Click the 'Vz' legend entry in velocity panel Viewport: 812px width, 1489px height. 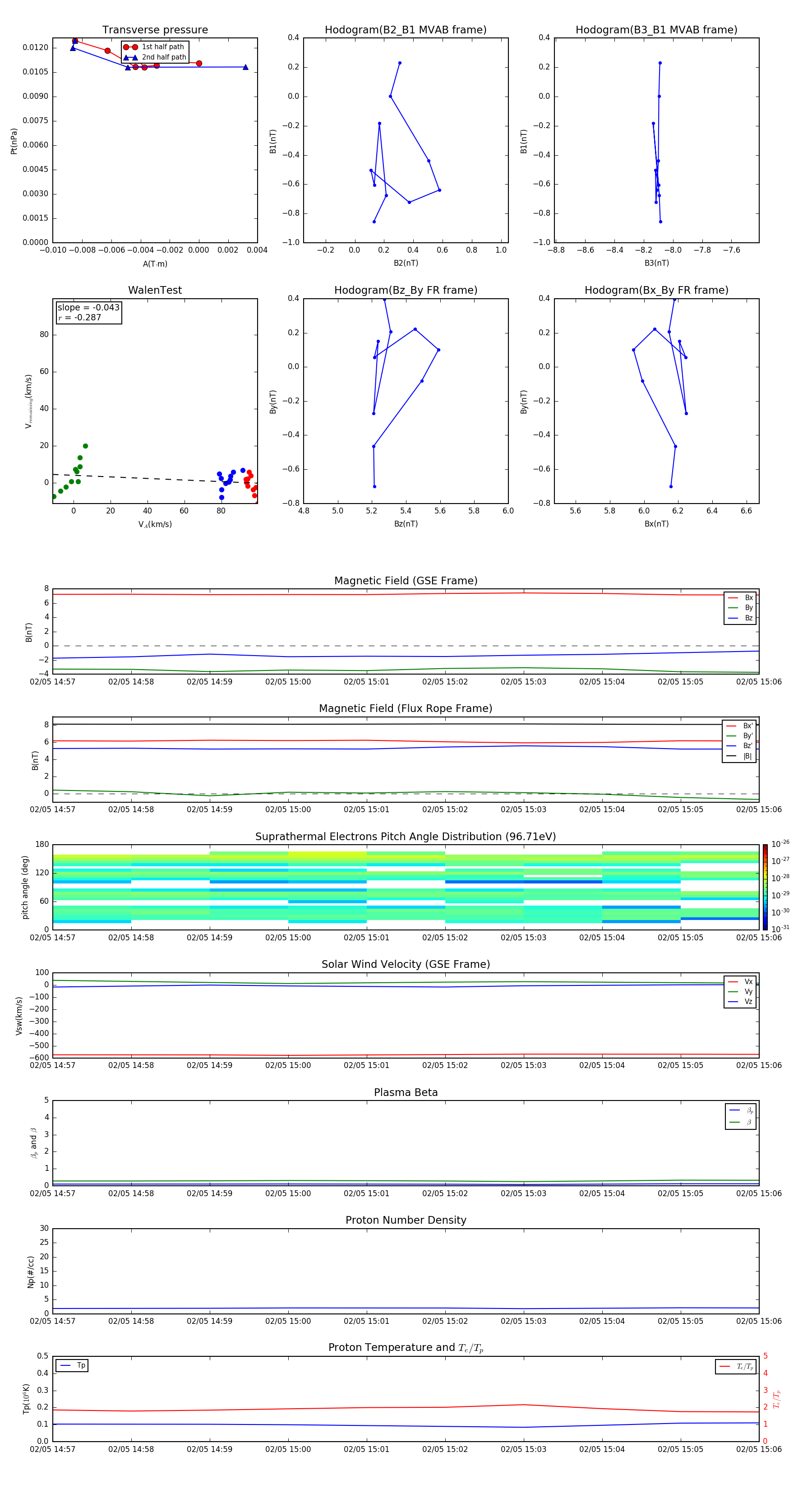click(740, 1002)
